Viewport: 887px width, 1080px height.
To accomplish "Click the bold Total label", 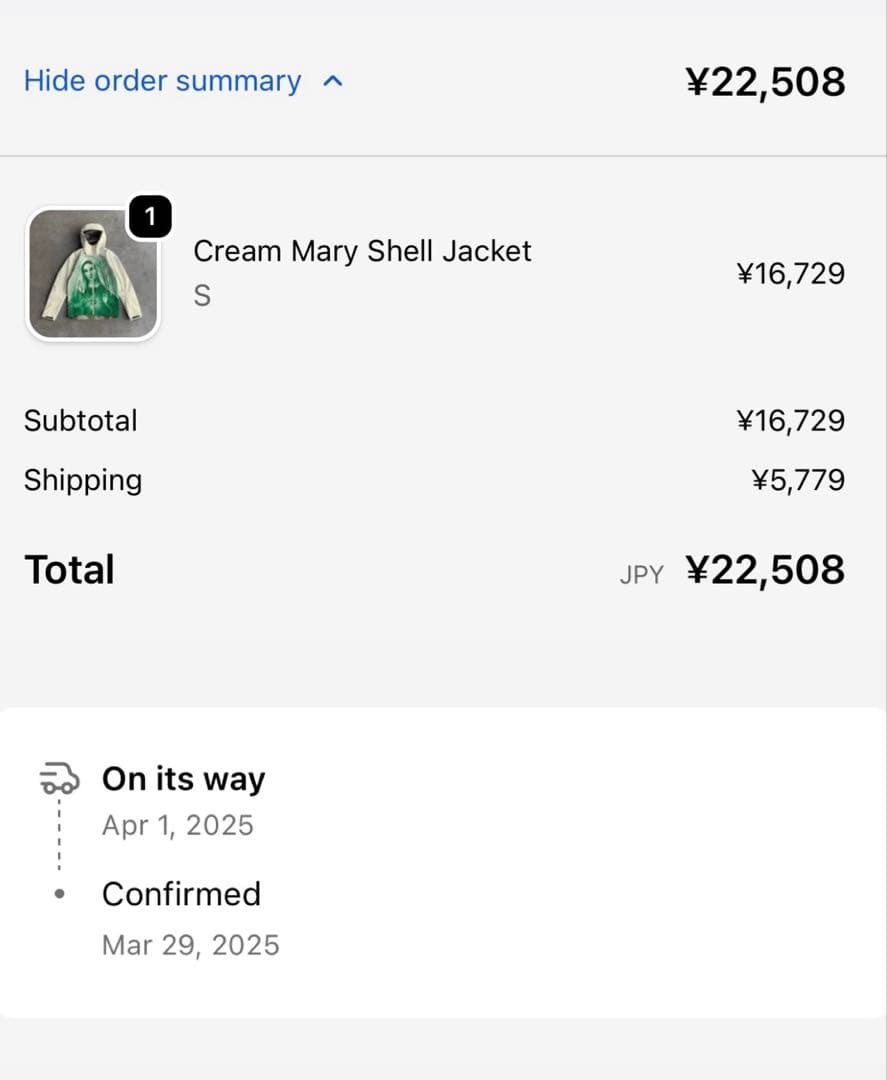I will click(69, 570).
